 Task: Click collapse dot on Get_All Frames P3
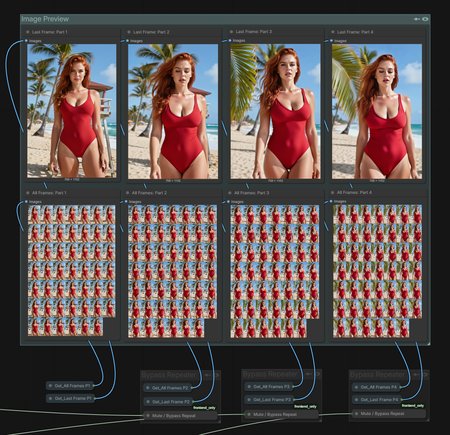click(249, 387)
